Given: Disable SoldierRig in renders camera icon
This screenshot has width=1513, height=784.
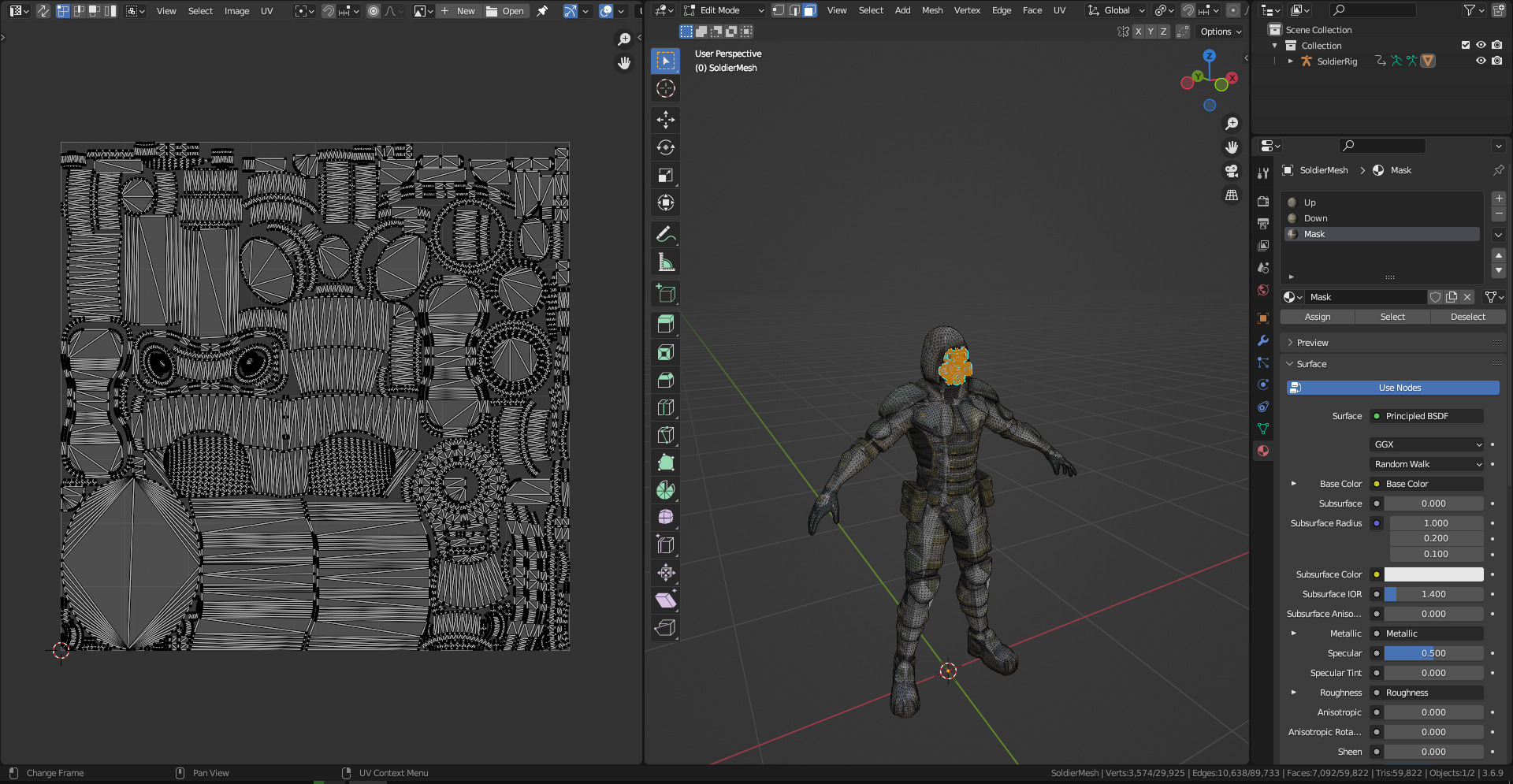Looking at the screenshot, I should 1496,61.
